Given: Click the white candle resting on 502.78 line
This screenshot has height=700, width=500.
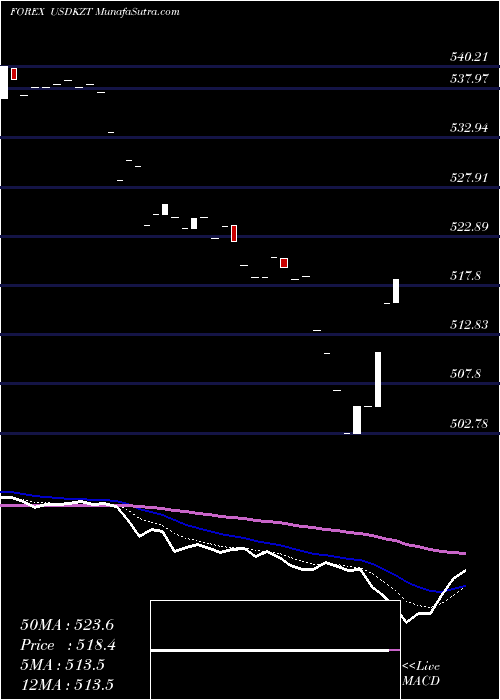Looking at the screenshot, I should [x=357, y=420].
